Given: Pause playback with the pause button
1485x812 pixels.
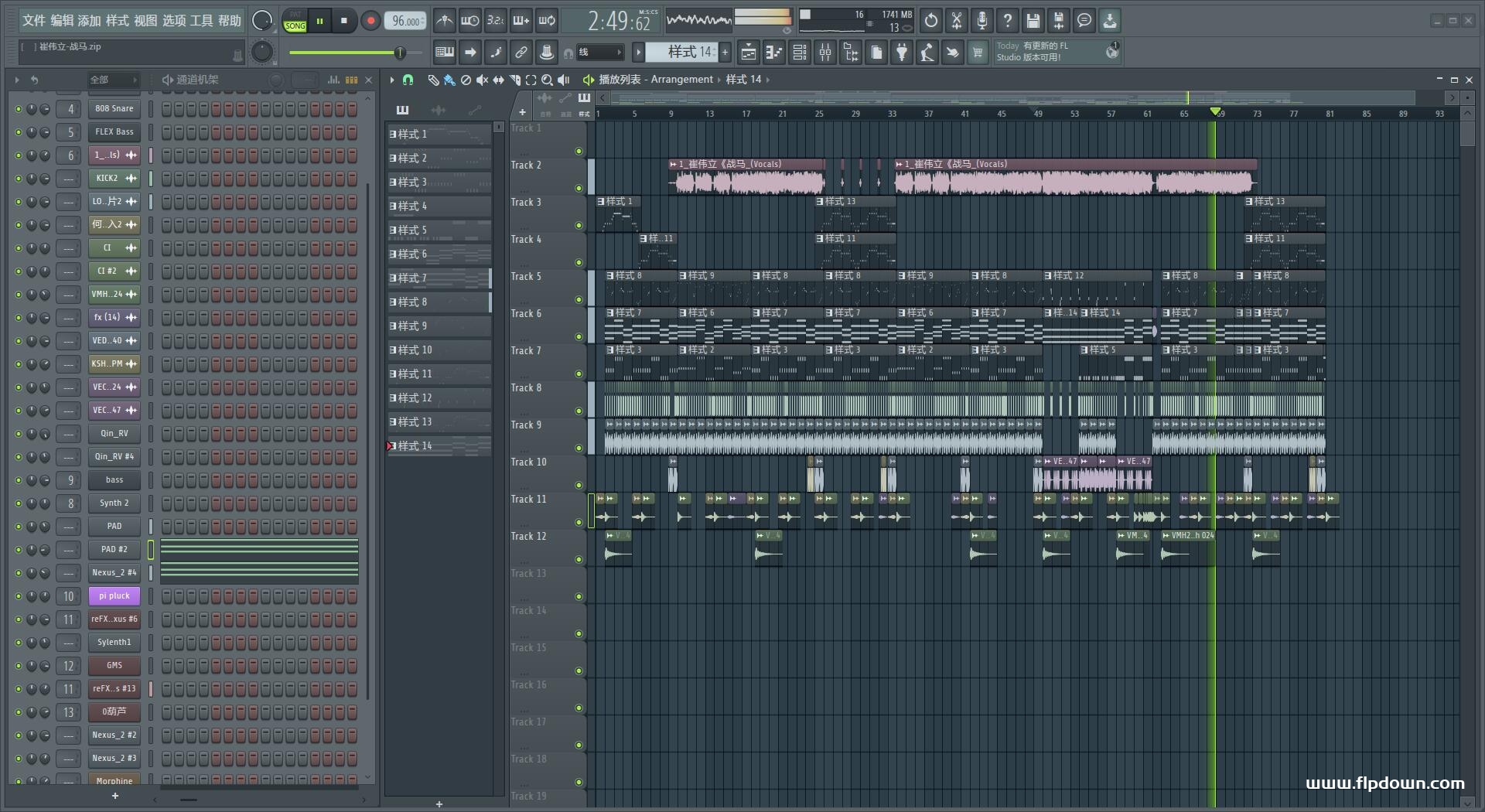Looking at the screenshot, I should 319,21.
